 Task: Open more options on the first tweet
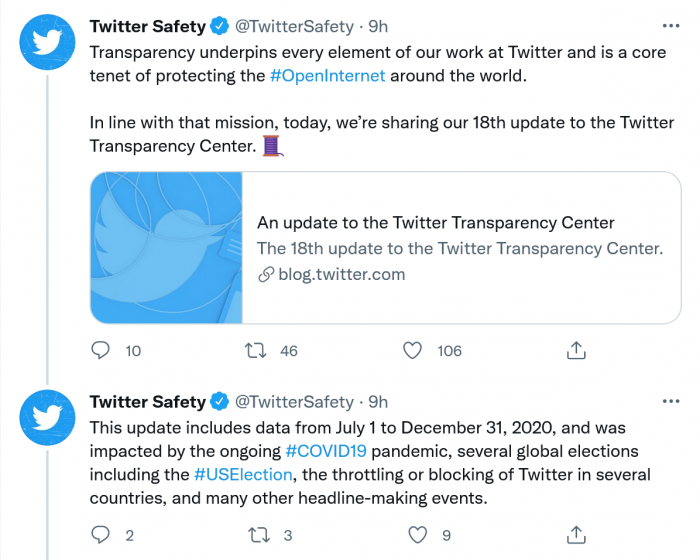(x=672, y=25)
